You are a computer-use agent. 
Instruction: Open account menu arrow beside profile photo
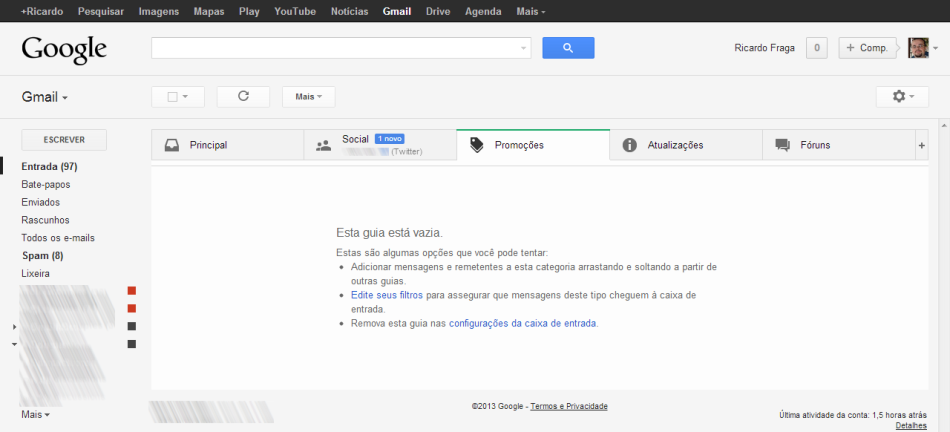935,48
